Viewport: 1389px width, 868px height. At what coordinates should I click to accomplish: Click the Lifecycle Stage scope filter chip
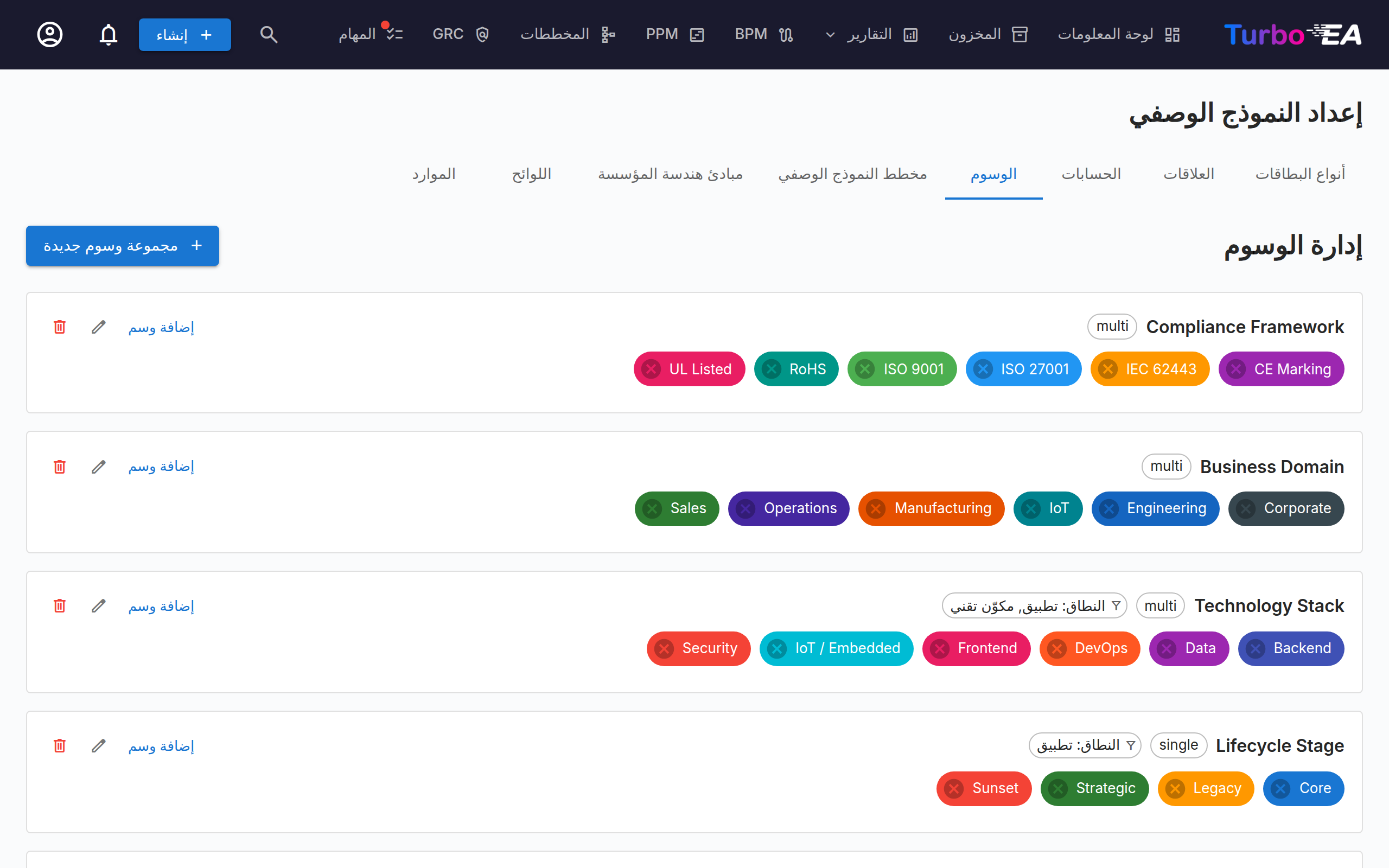coord(1085,745)
